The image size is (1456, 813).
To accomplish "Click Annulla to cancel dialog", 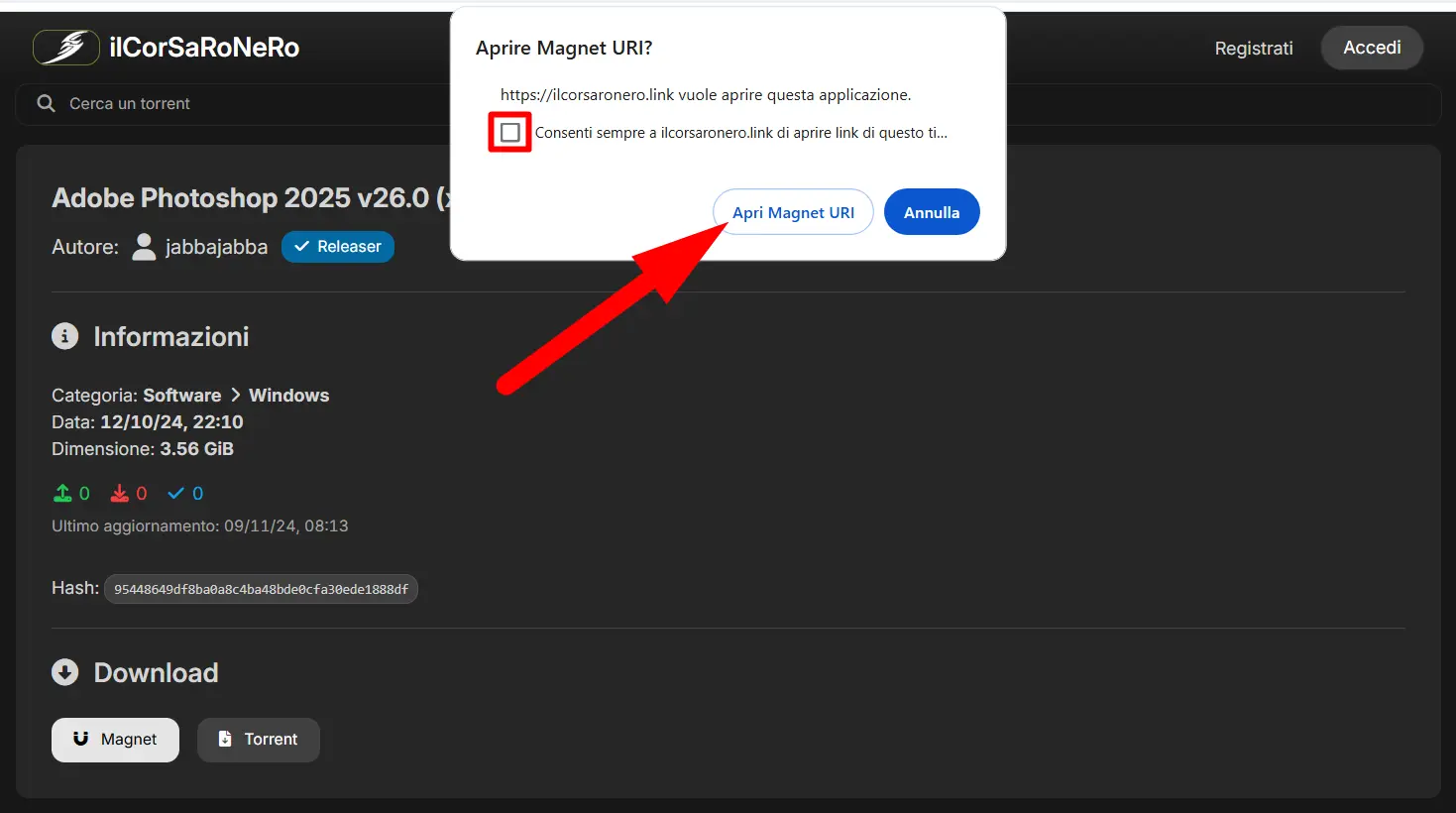I will click(932, 212).
